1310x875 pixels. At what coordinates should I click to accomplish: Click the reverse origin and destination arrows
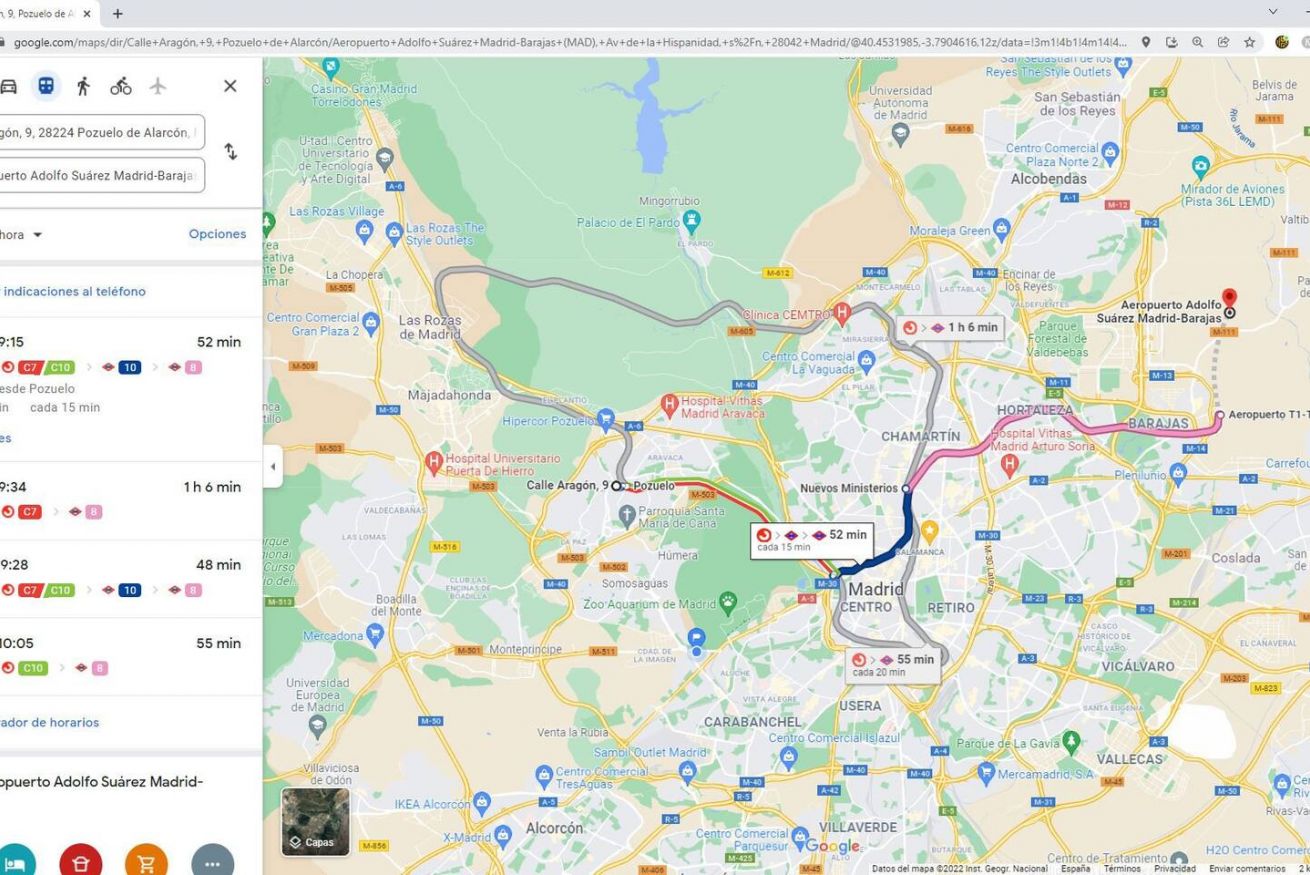coord(231,152)
